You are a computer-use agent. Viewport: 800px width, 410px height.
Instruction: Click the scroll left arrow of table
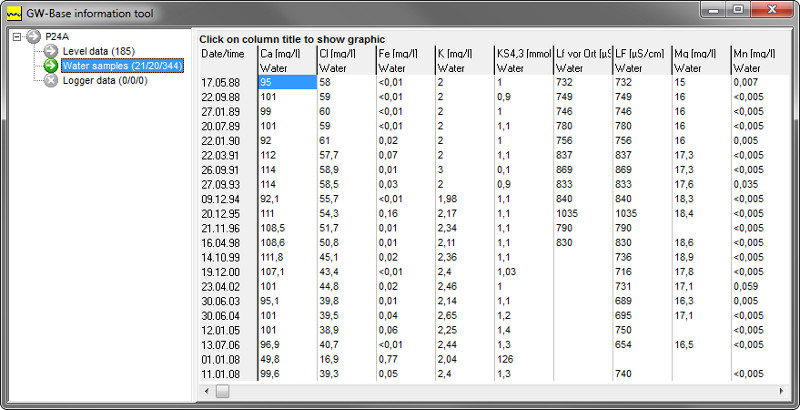tap(206, 391)
